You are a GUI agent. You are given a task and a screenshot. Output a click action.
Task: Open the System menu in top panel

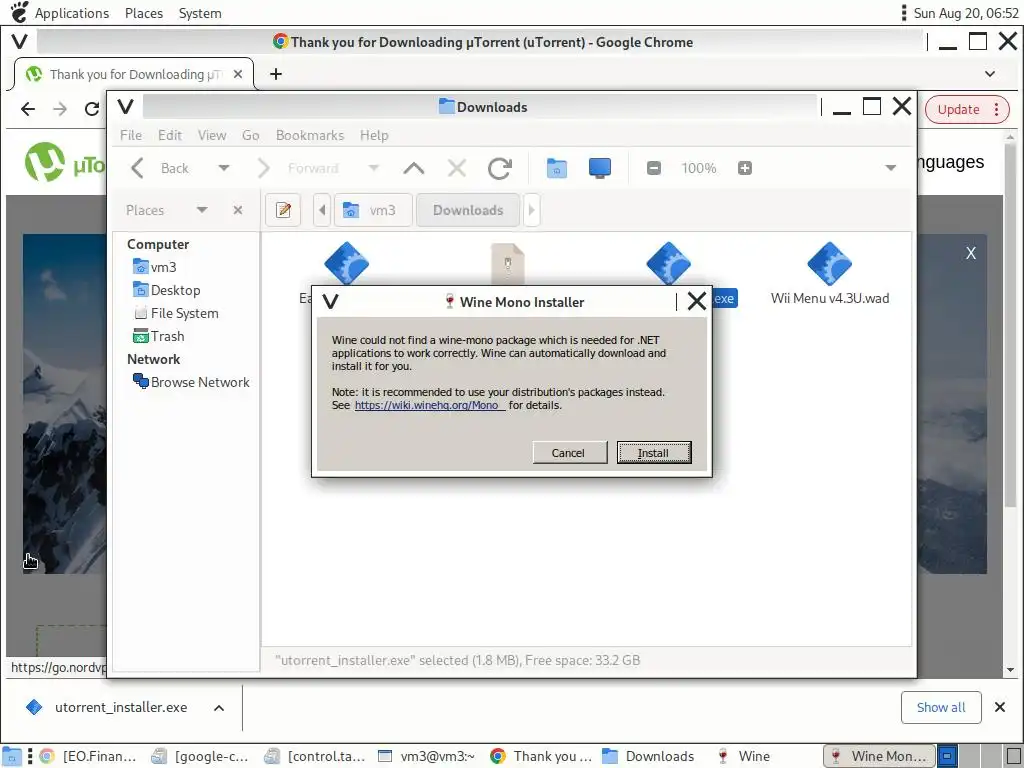tap(200, 13)
